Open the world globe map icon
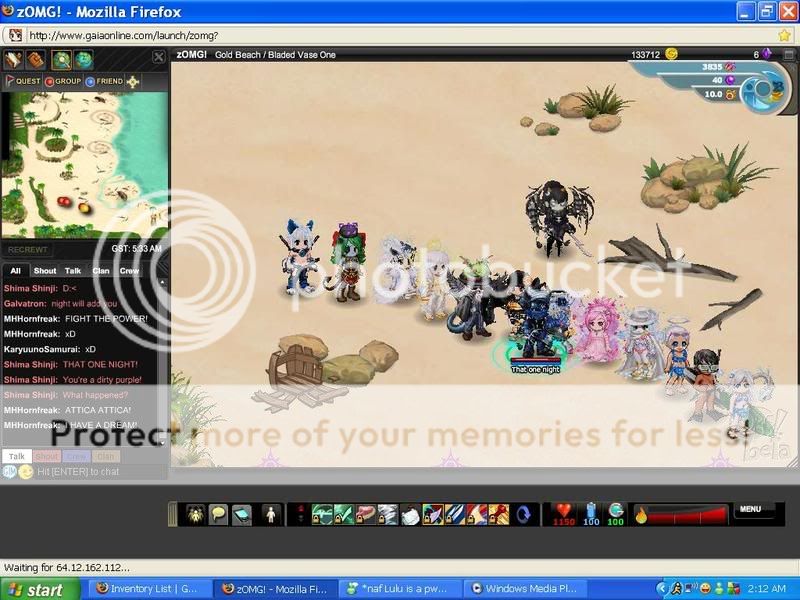The image size is (800, 600). tap(83, 60)
